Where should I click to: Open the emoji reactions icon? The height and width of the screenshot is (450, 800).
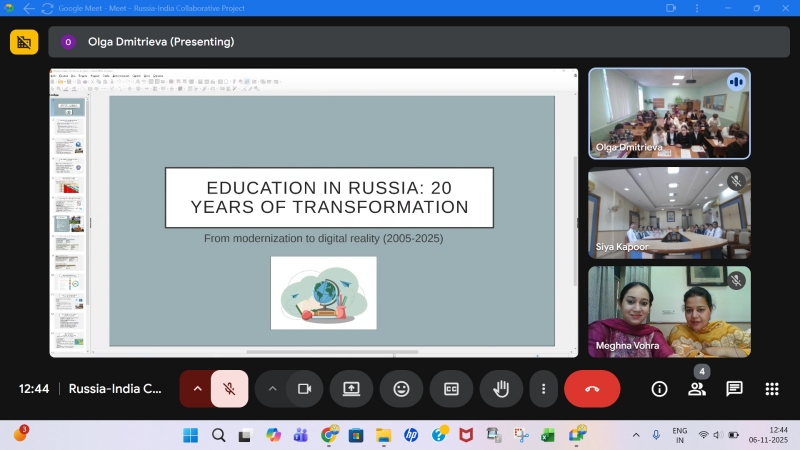pos(401,389)
